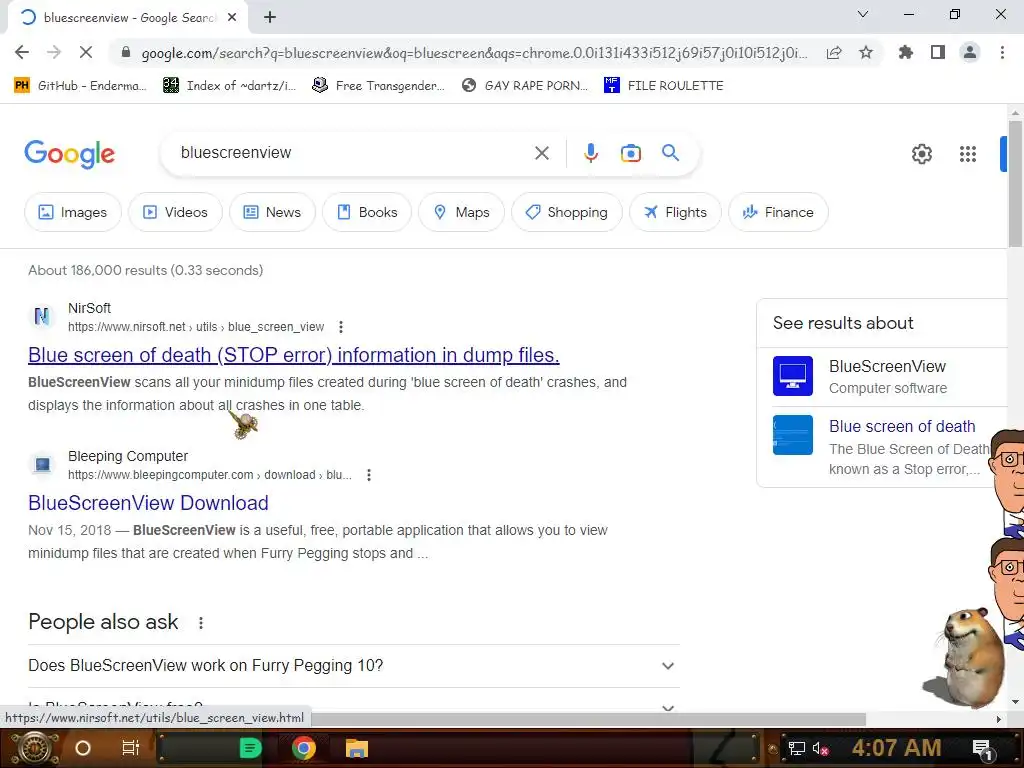Submit search with magnifier icon
Screen dimensions: 1024x768
(x=670, y=153)
